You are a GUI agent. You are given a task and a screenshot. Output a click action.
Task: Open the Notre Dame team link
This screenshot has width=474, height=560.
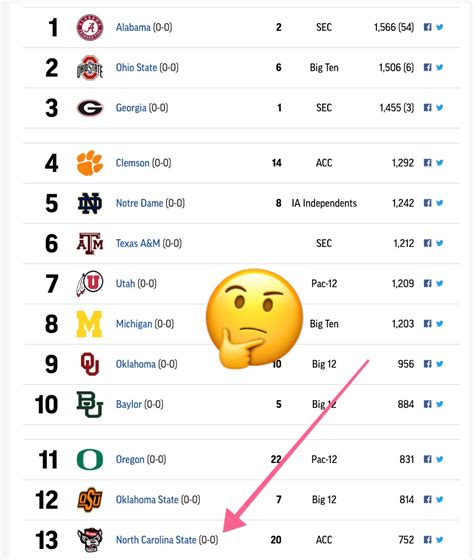pos(139,203)
